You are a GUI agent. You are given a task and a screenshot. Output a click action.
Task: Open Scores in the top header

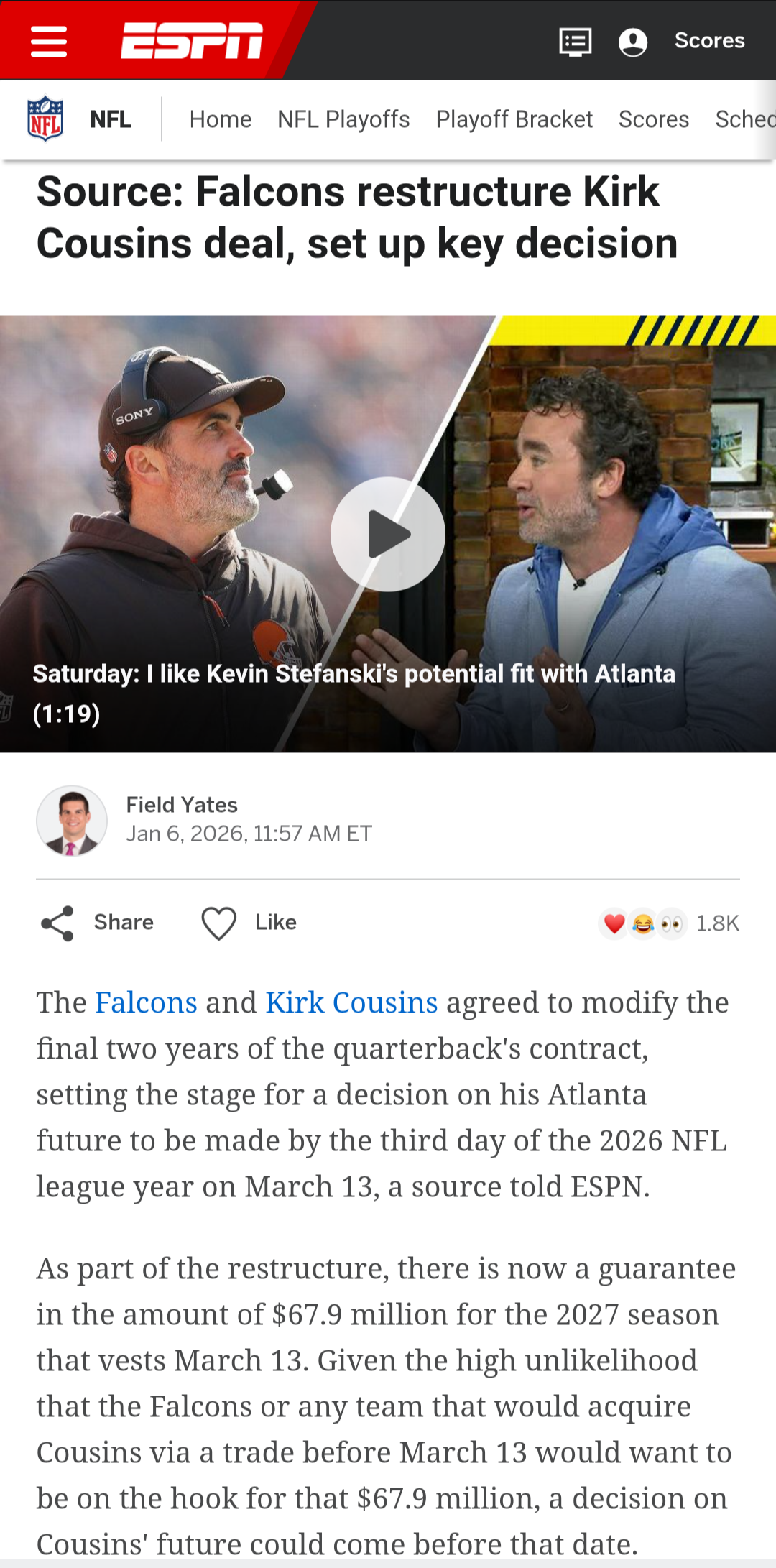(x=709, y=40)
